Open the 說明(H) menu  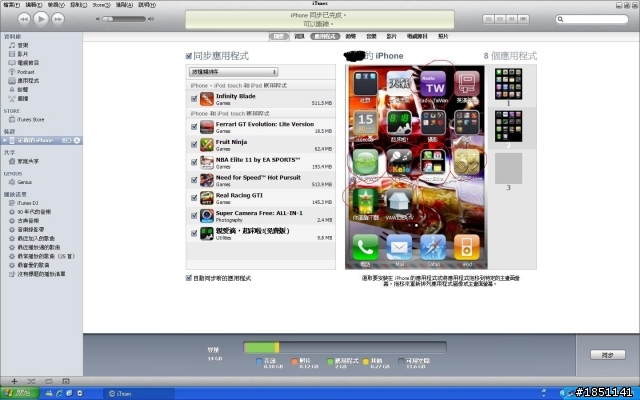point(147,5)
